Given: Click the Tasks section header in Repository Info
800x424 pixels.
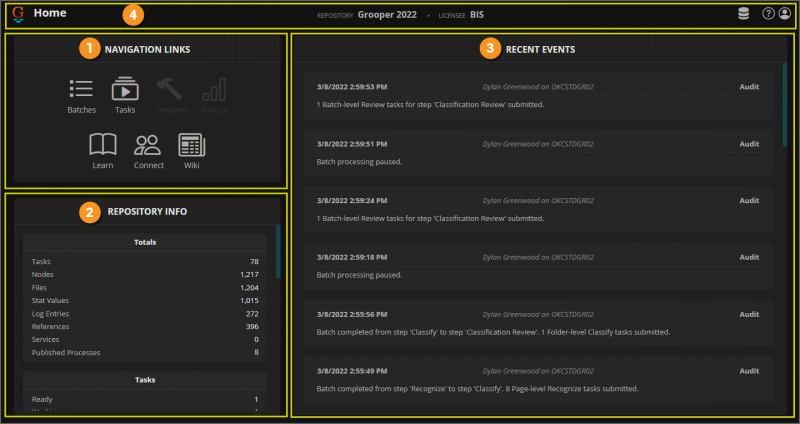Looking at the screenshot, I should coord(145,380).
